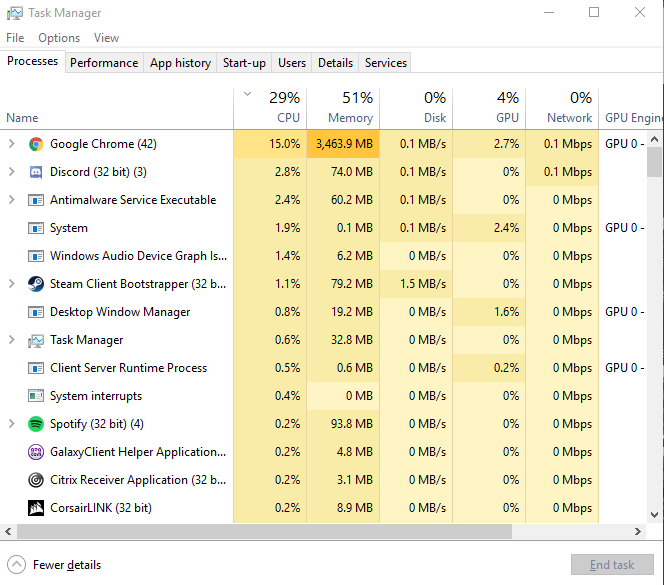Click the Fewer details circle arrow icon
The width and height of the screenshot is (664, 585).
17,565
